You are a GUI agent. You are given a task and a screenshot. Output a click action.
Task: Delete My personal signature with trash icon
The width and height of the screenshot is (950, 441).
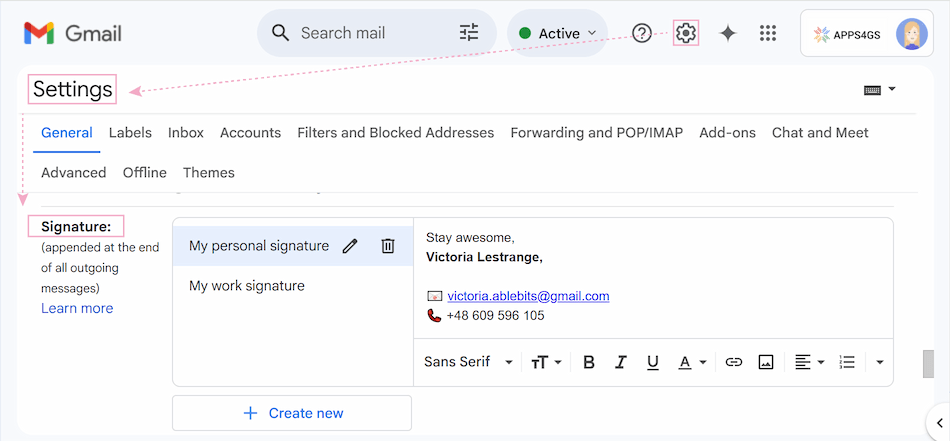tap(388, 246)
